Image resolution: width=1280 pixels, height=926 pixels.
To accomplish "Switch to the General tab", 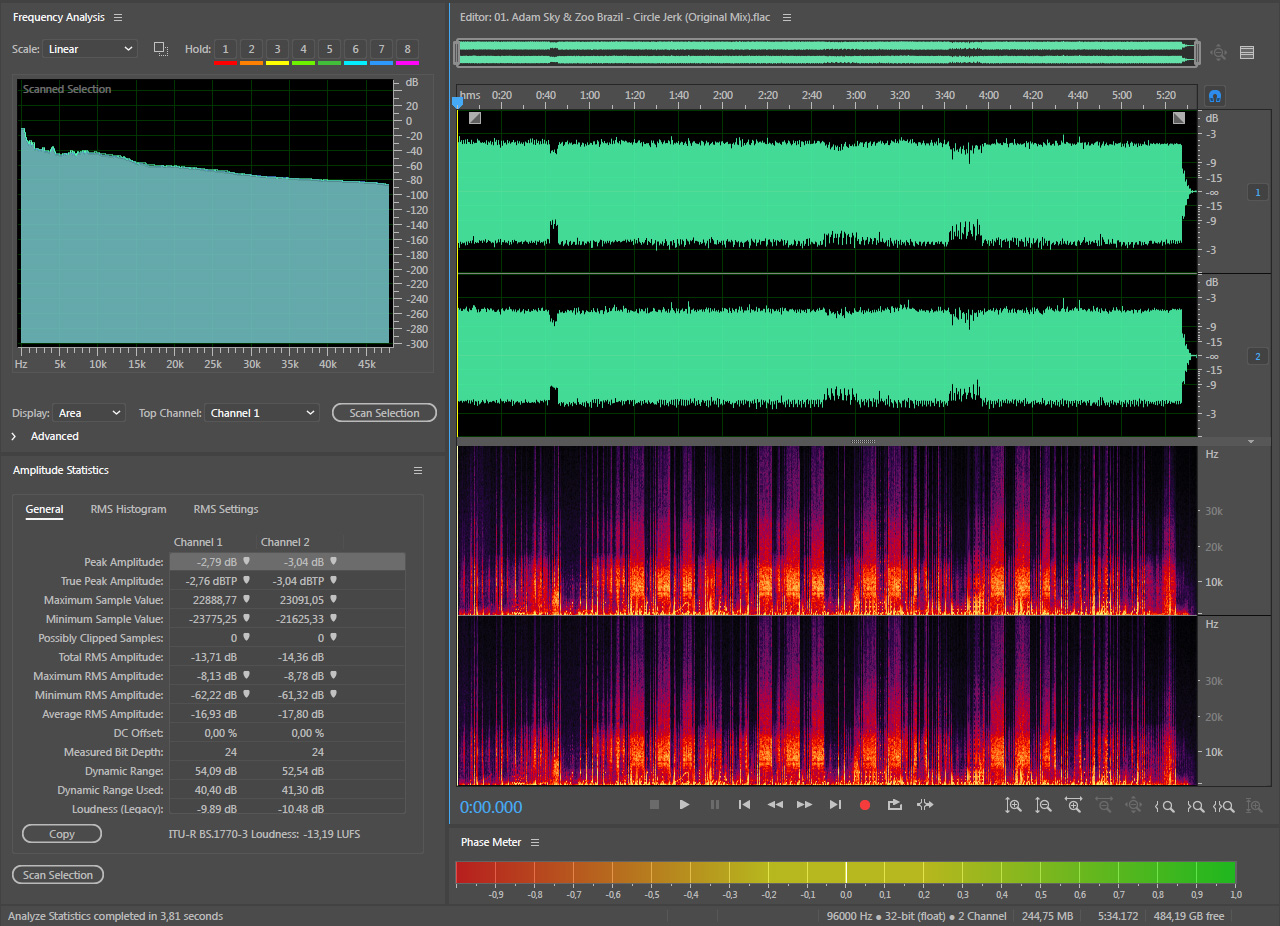I will click(x=44, y=510).
